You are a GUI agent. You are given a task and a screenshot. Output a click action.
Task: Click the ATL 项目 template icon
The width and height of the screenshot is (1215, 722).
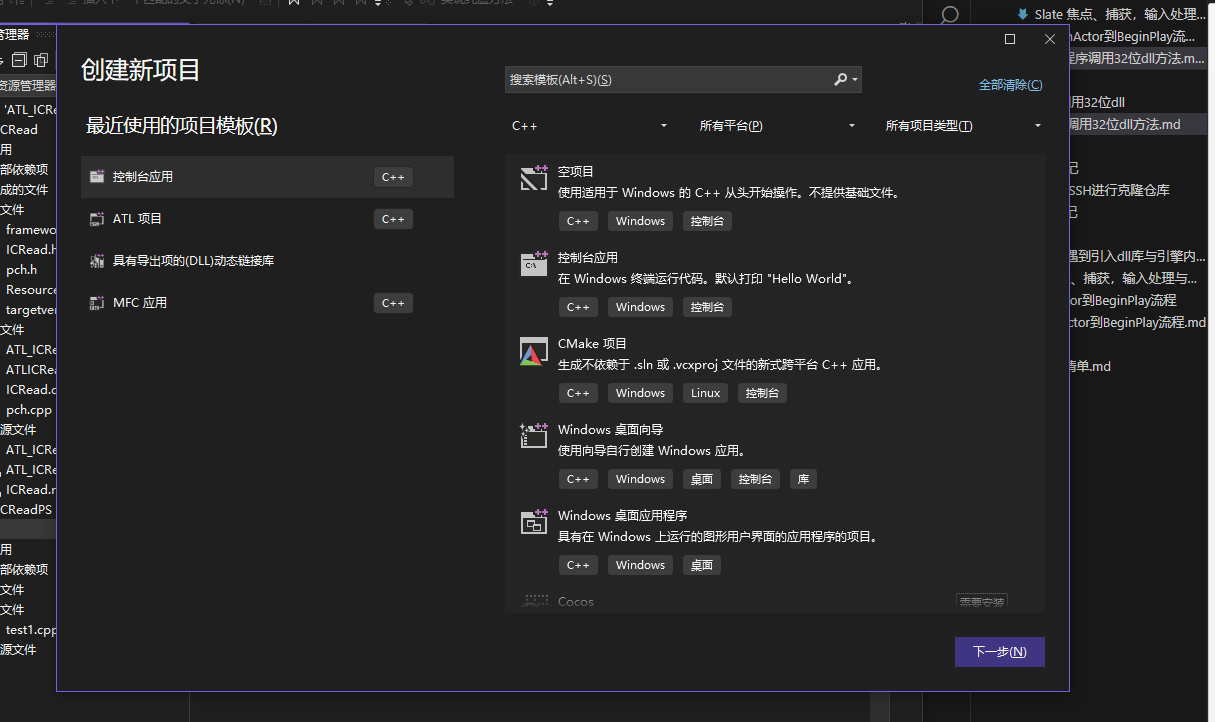[97, 219]
